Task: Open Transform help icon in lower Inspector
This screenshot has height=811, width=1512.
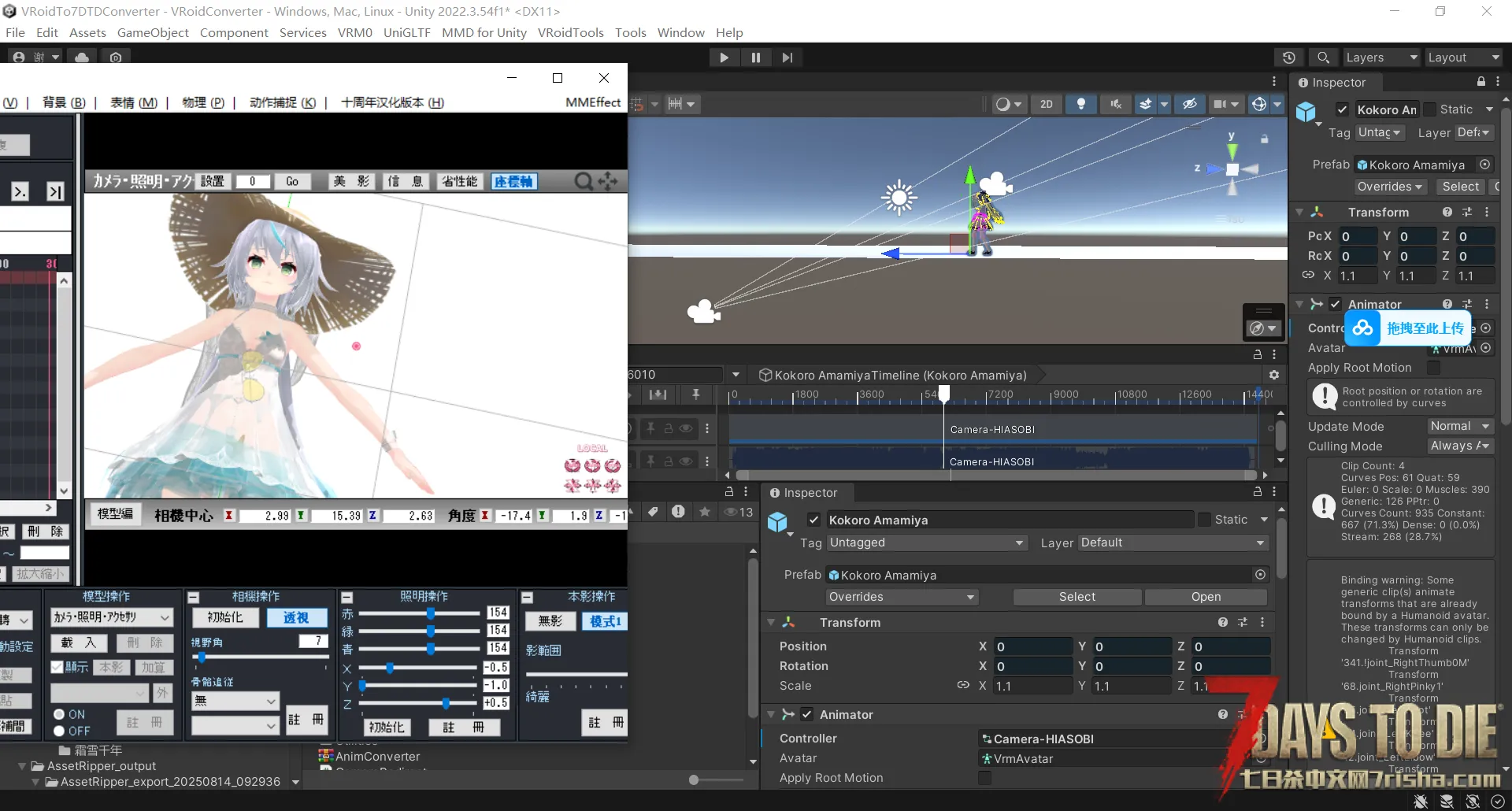Action: point(1222,622)
